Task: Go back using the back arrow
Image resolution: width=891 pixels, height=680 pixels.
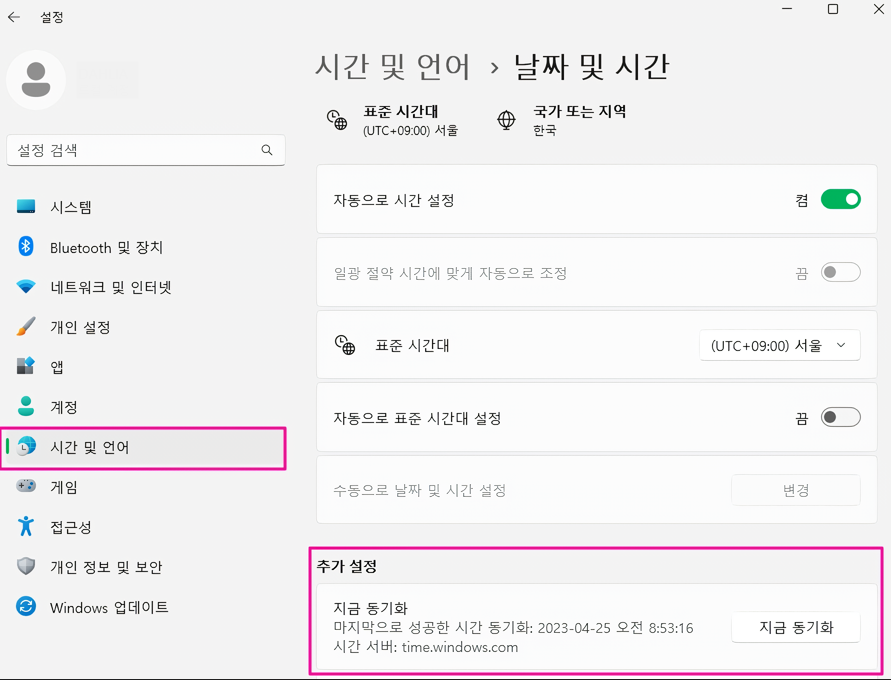Action: click(14, 17)
